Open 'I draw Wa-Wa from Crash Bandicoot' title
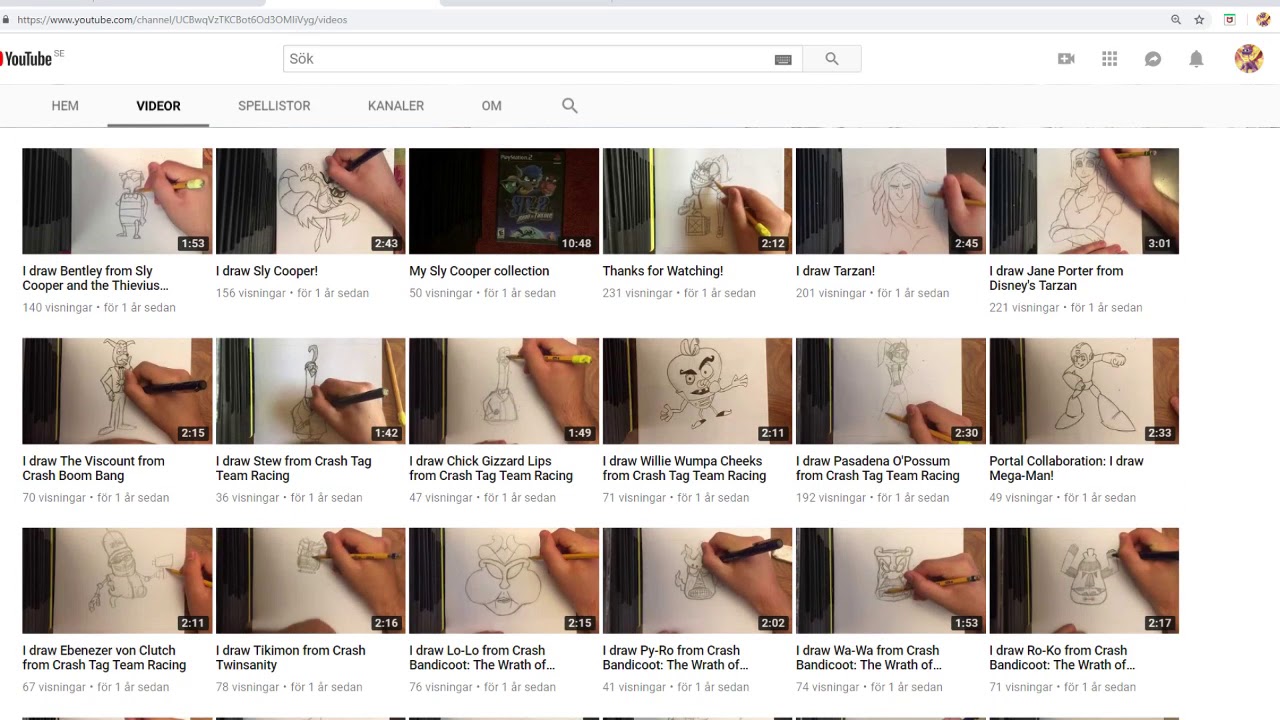 point(869,658)
